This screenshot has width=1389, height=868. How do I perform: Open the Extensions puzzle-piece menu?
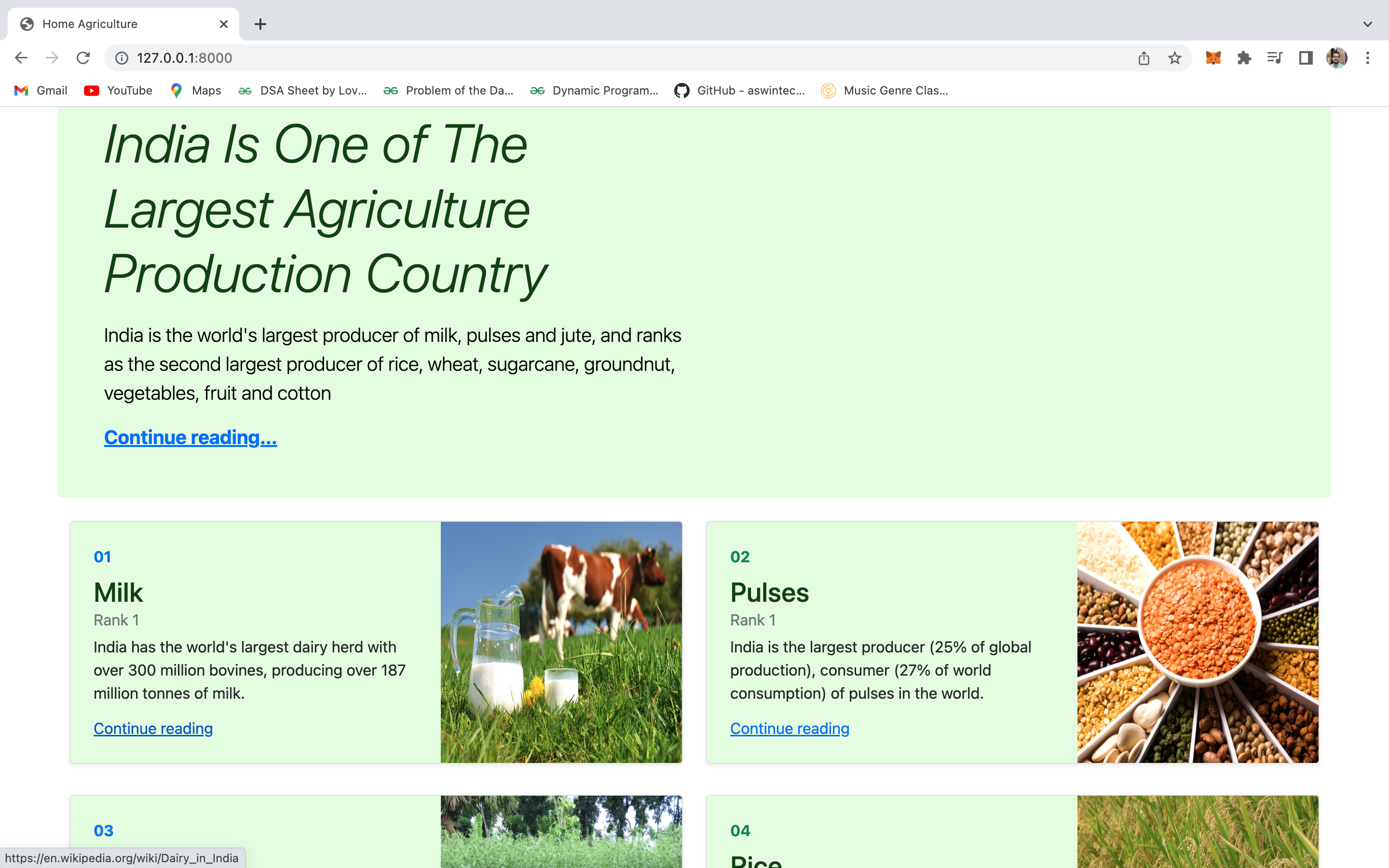tap(1244, 58)
